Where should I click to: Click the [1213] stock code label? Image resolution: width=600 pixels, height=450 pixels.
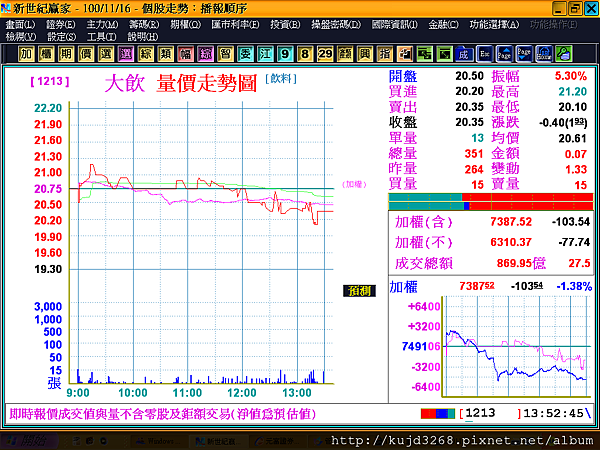(x=50, y=81)
